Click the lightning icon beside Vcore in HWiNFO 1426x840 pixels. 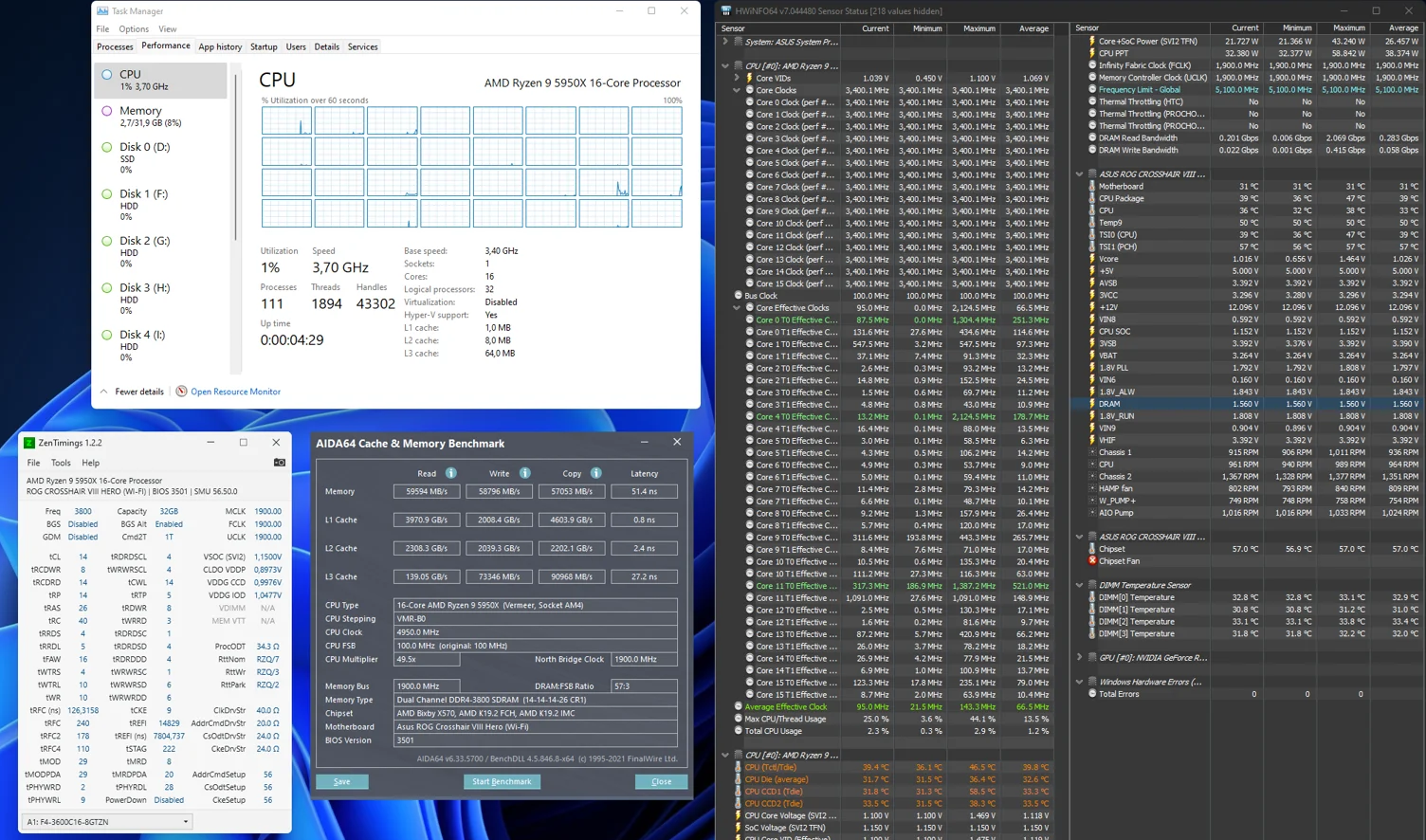[x=1092, y=259]
